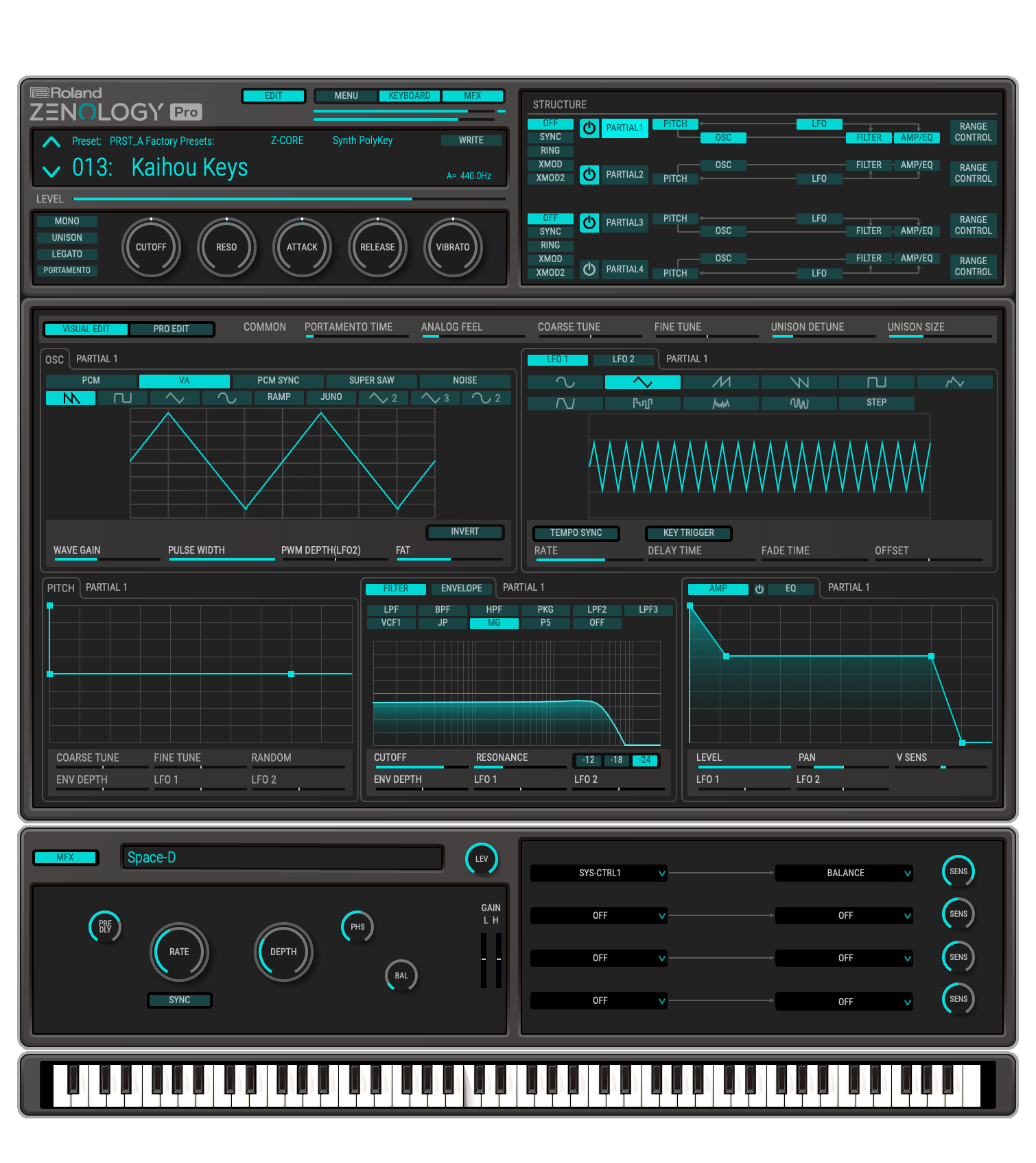The width and height of the screenshot is (1036, 1163).
Task: Toggle the EQ power icon
Action: pos(760,589)
